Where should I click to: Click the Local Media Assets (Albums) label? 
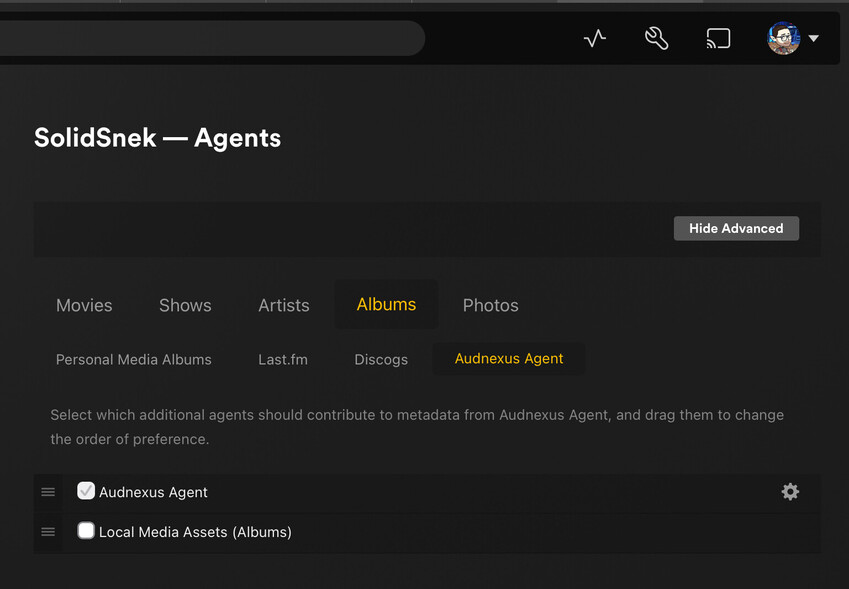[195, 532]
